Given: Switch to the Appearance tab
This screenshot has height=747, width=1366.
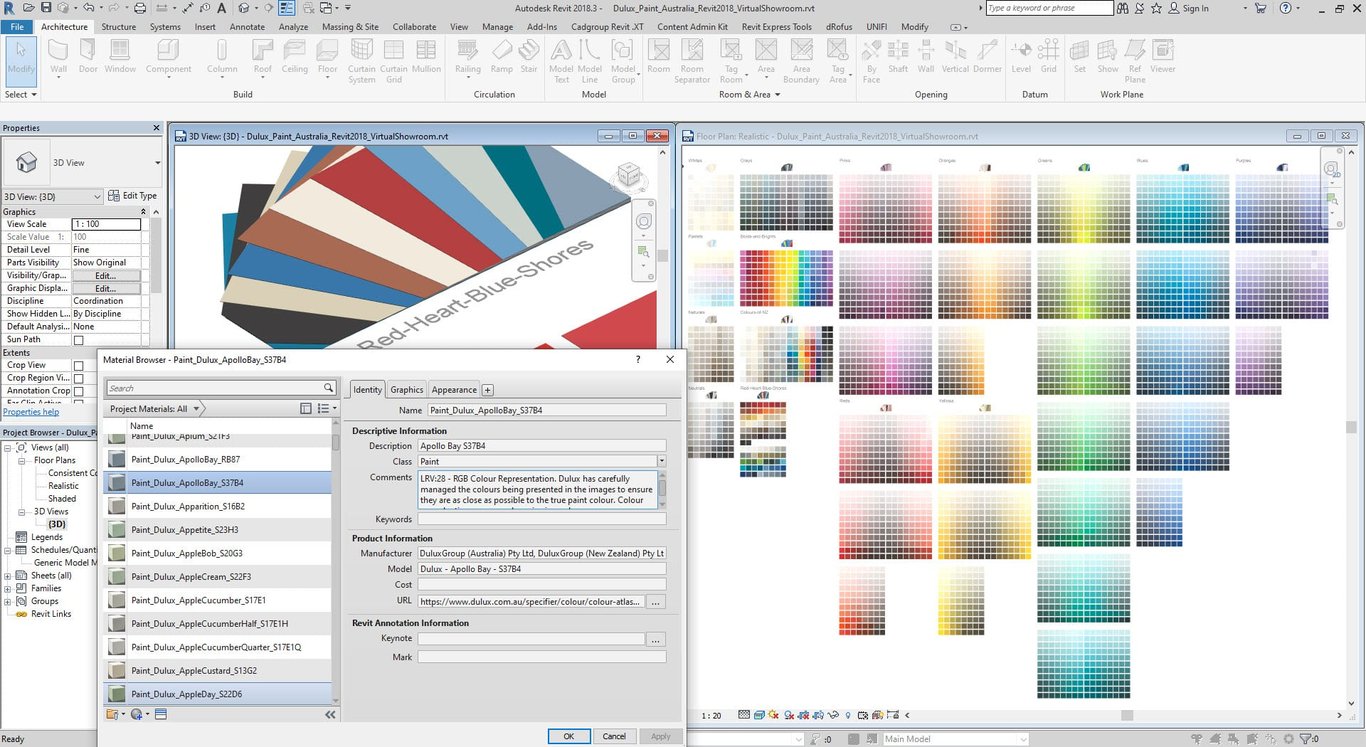Looking at the screenshot, I should pos(454,390).
